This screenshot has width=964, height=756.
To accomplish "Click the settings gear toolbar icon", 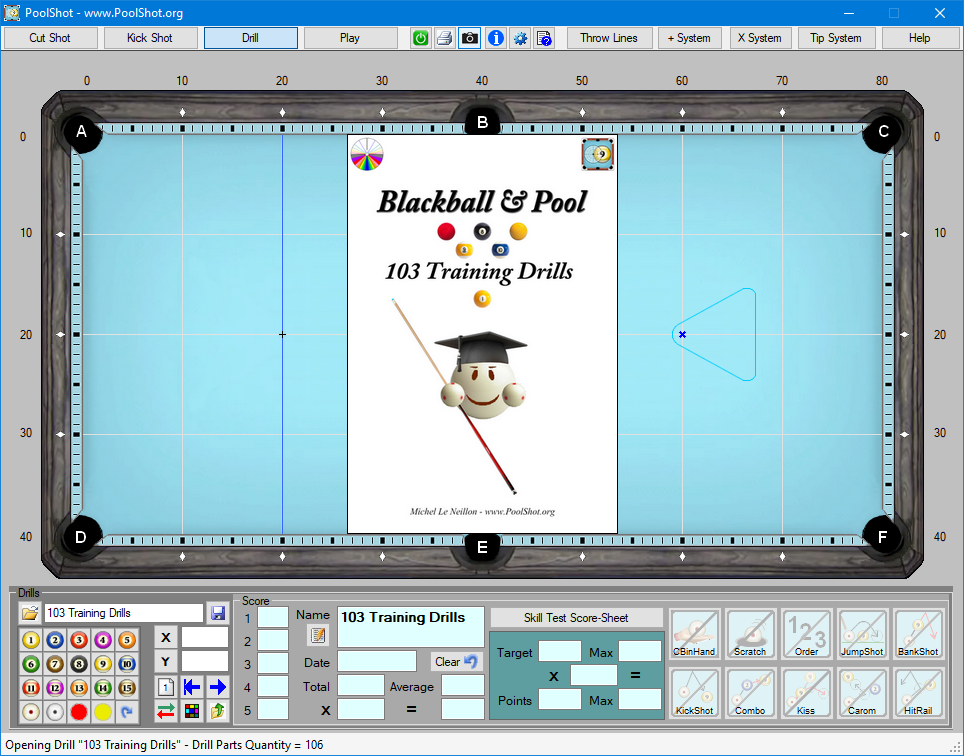I will pos(520,38).
